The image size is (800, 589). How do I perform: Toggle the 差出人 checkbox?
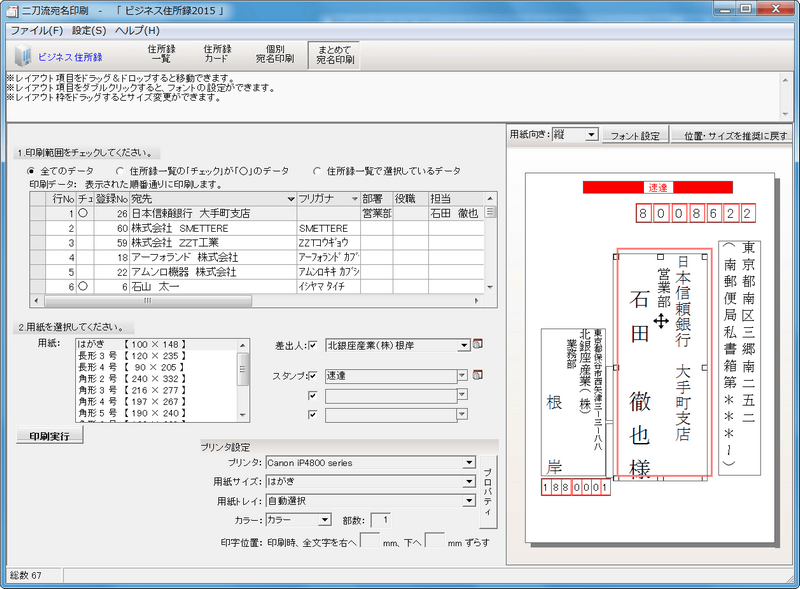coord(312,345)
